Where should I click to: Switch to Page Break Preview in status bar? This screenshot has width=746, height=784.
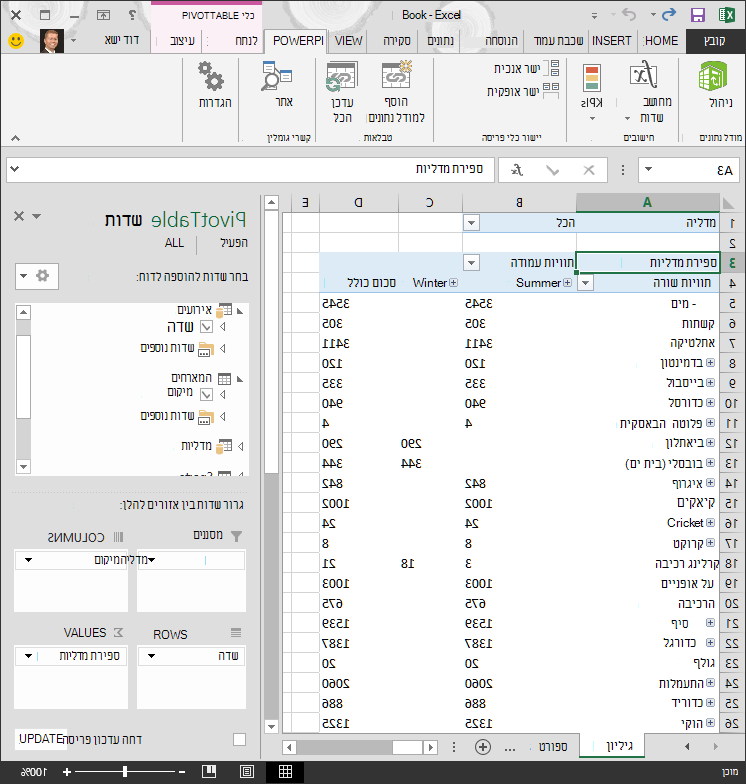tap(209, 772)
